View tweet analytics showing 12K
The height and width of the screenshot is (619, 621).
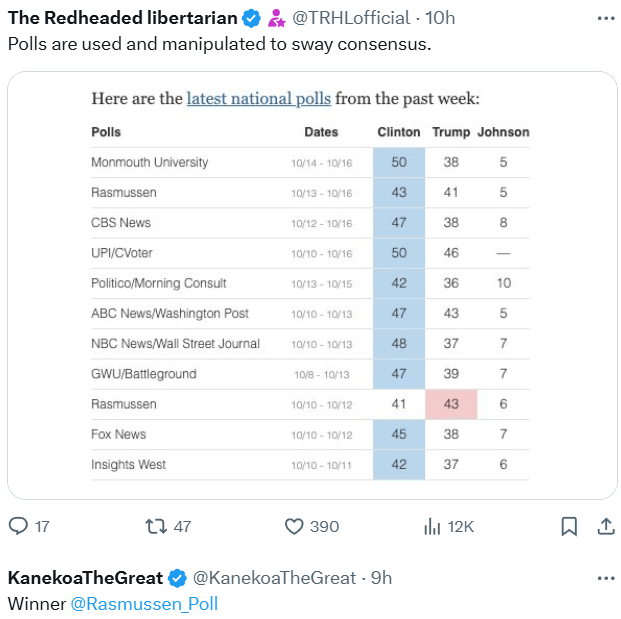[434, 526]
